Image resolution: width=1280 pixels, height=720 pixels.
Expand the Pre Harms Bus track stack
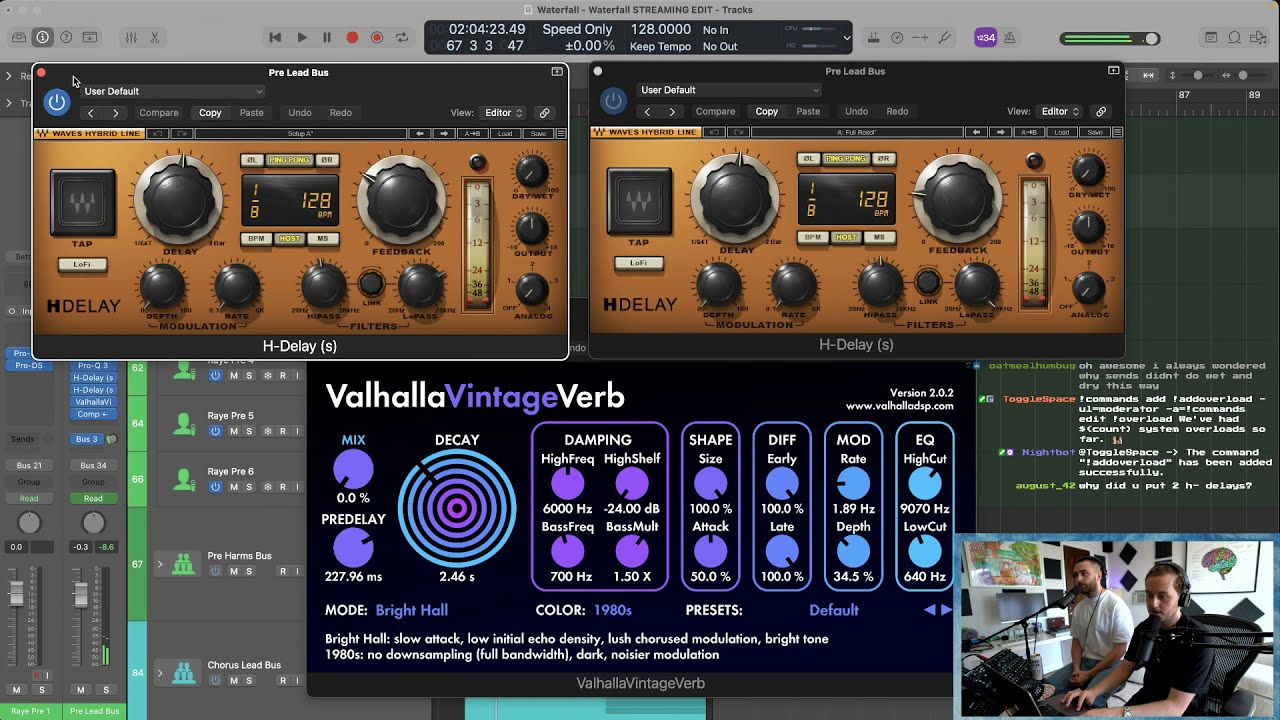pos(160,565)
